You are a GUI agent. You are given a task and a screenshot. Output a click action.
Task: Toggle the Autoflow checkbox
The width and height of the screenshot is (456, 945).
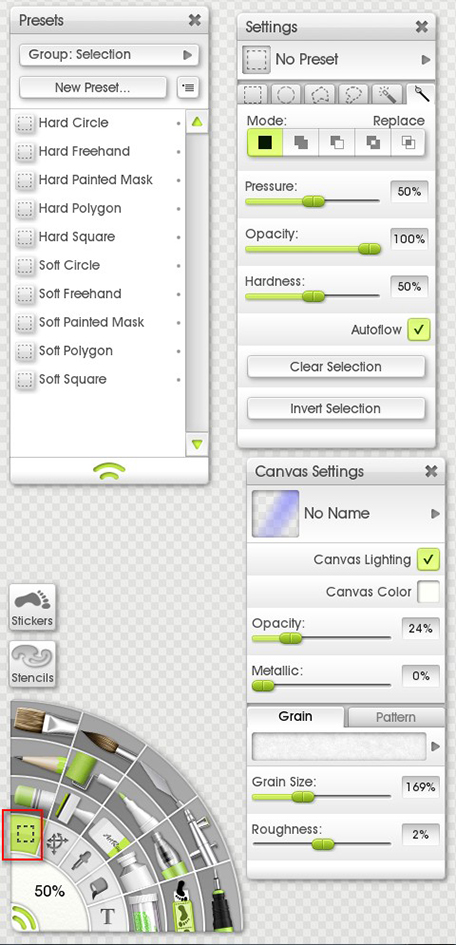pos(419,330)
